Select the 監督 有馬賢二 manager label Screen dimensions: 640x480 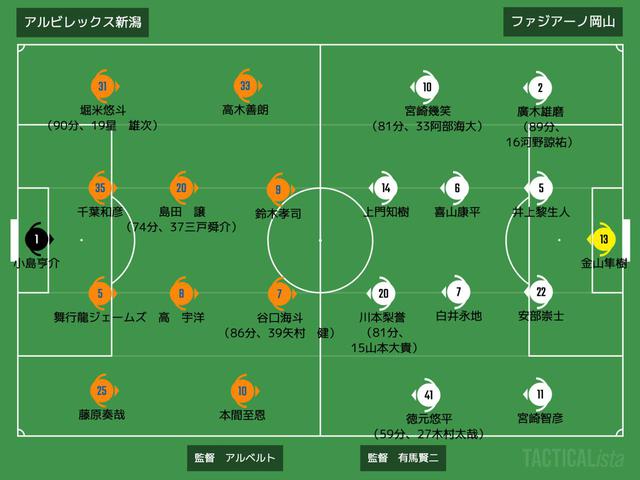403,458
